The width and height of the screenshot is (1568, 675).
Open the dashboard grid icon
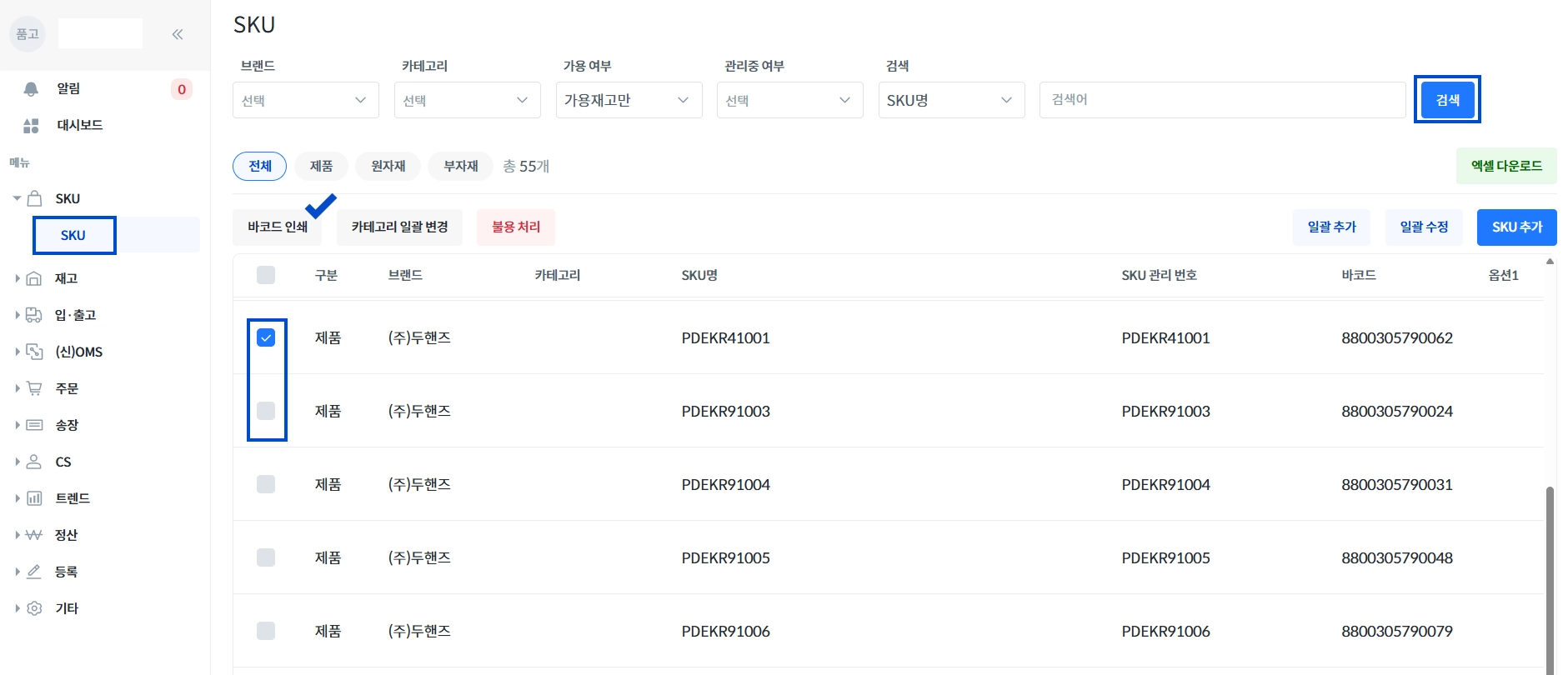[31, 126]
